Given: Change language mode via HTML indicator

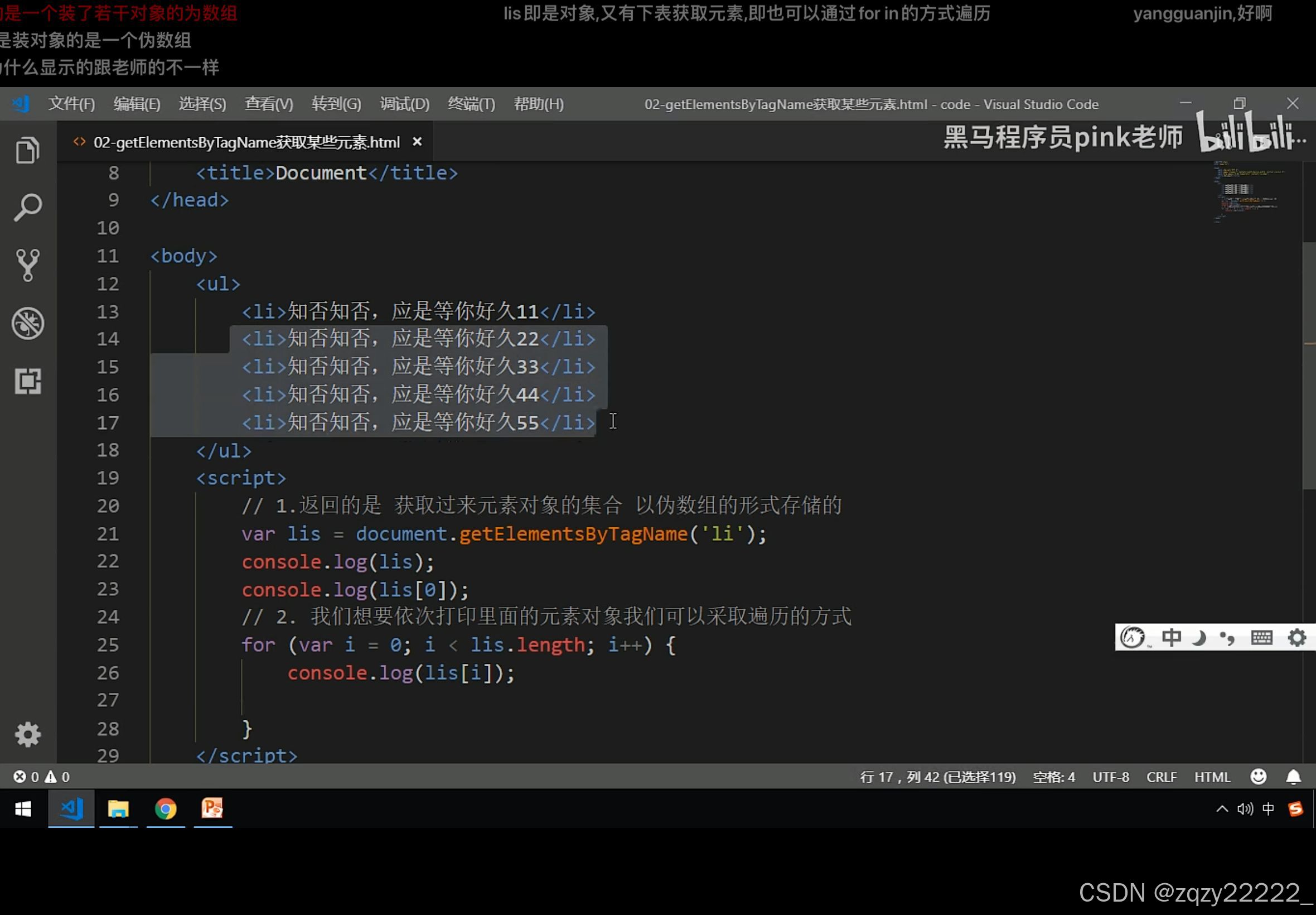Looking at the screenshot, I should [x=1211, y=776].
